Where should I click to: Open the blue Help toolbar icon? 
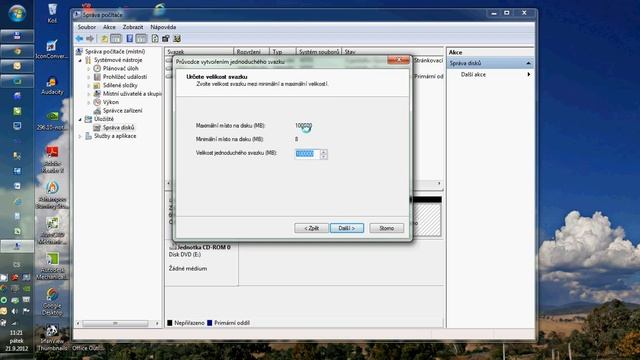(129, 39)
